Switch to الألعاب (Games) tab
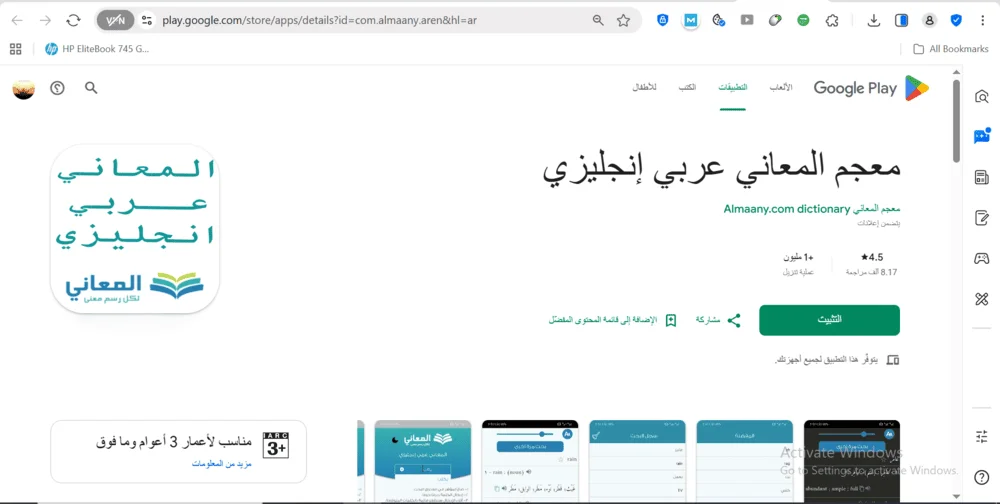The image size is (1000, 504). click(x=781, y=87)
